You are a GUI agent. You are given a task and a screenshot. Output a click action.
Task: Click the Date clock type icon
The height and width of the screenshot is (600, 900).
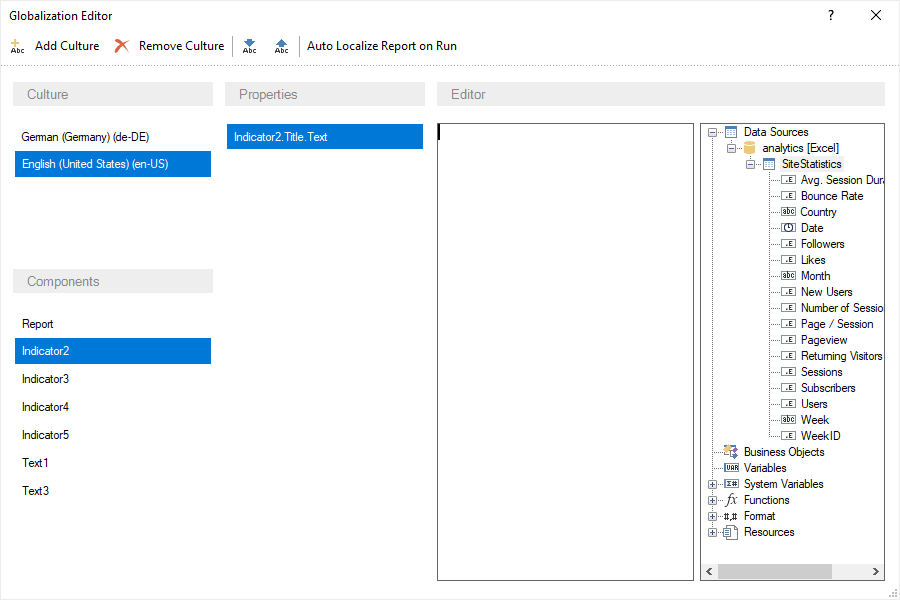[x=789, y=228]
